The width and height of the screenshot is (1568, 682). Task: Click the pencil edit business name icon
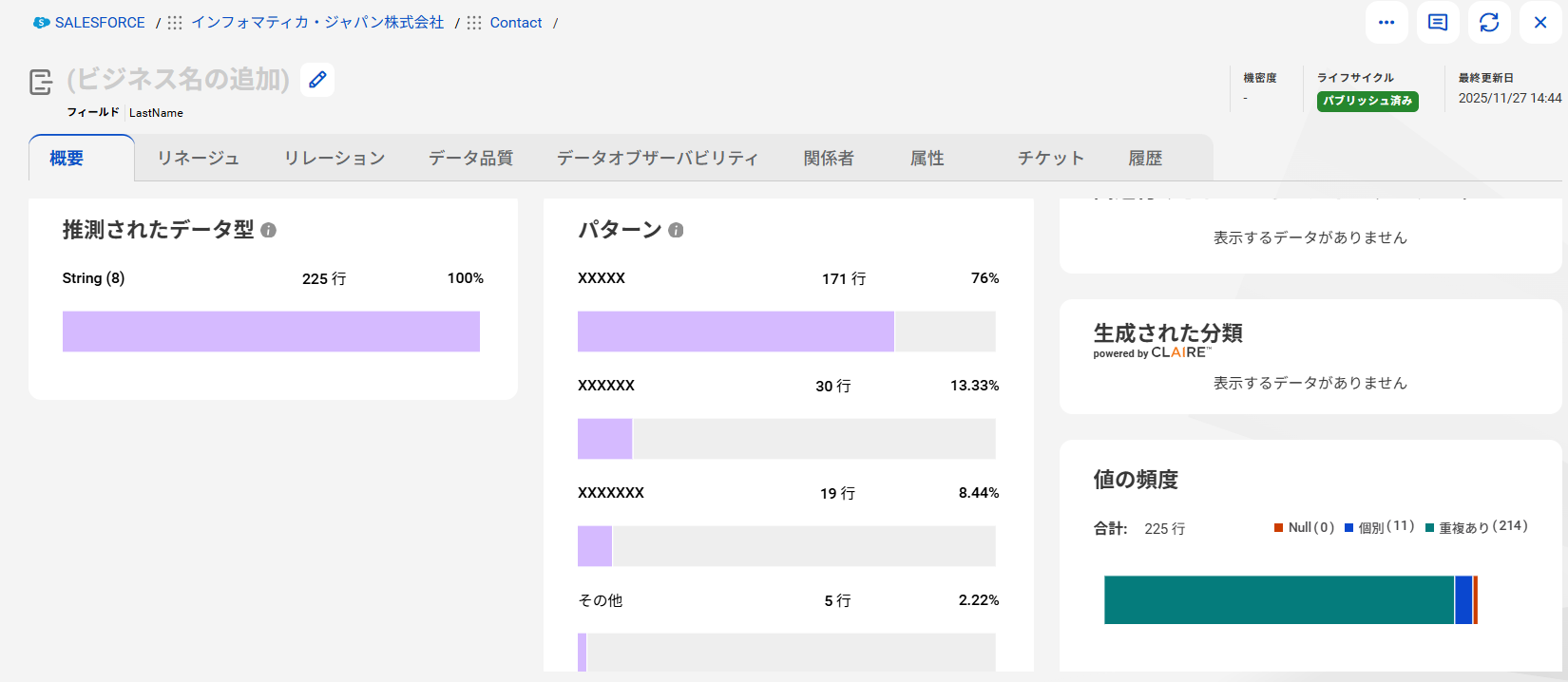[x=317, y=80]
